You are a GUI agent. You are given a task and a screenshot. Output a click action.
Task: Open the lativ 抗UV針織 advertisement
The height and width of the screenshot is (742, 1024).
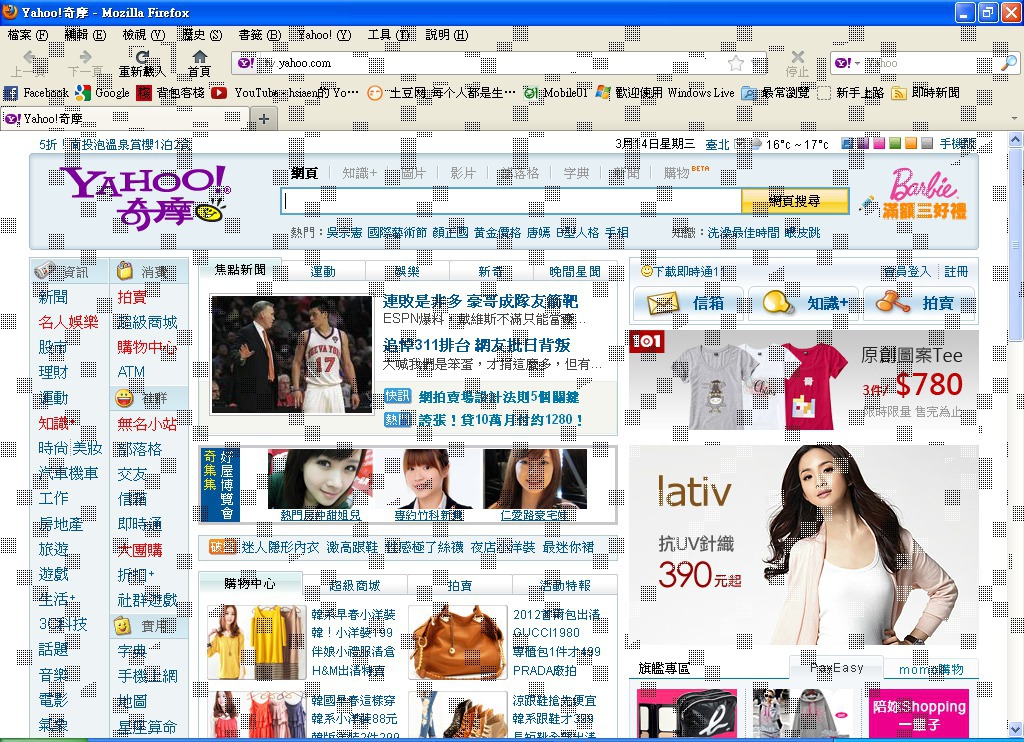tap(803, 545)
